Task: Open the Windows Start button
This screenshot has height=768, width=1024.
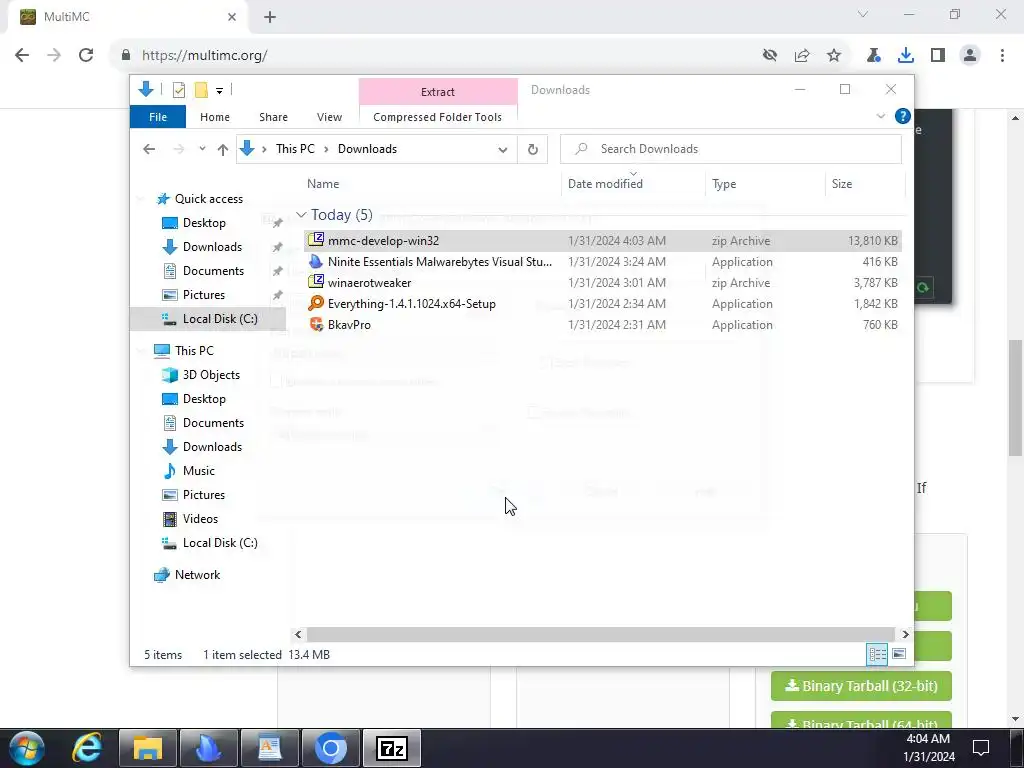Action: click(x=27, y=748)
